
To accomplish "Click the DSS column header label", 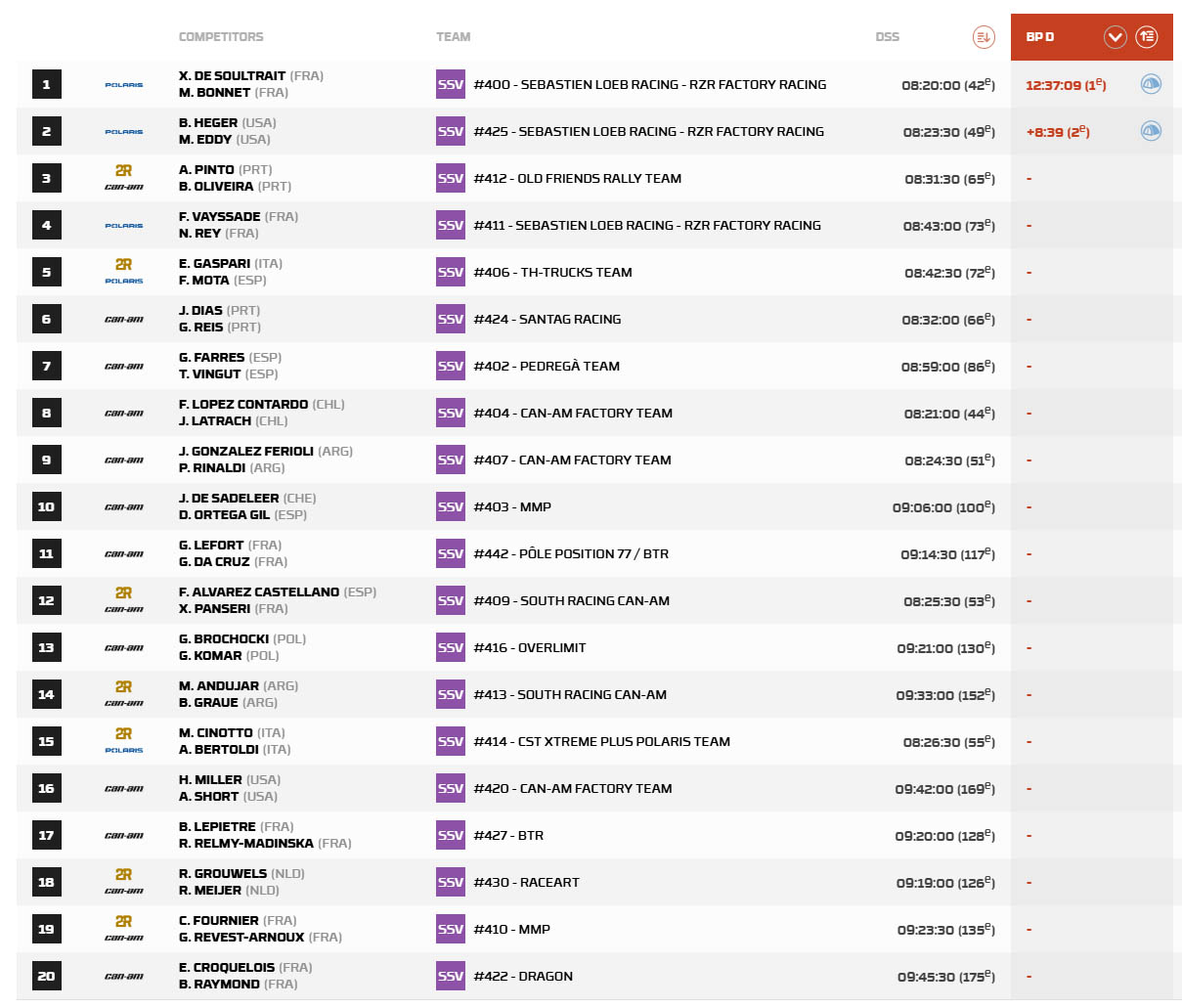I will [x=887, y=37].
